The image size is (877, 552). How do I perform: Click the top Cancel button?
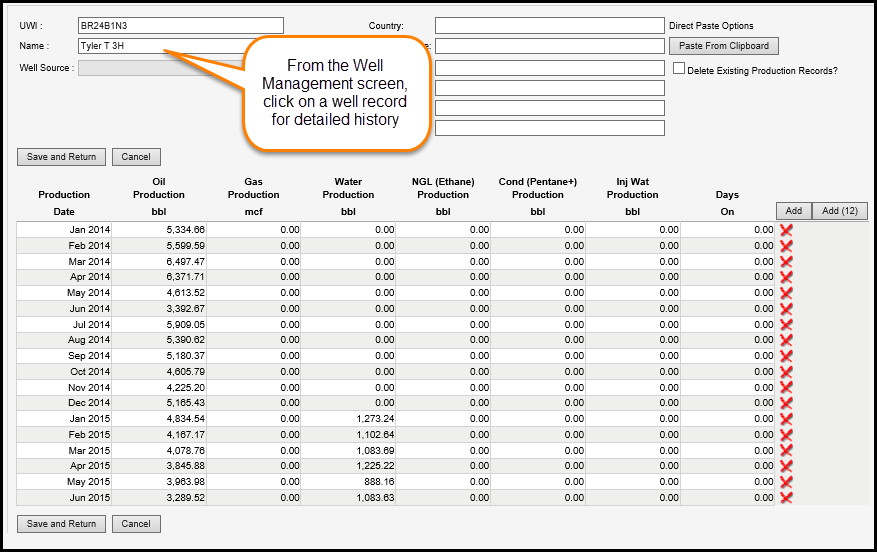tap(136, 157)
